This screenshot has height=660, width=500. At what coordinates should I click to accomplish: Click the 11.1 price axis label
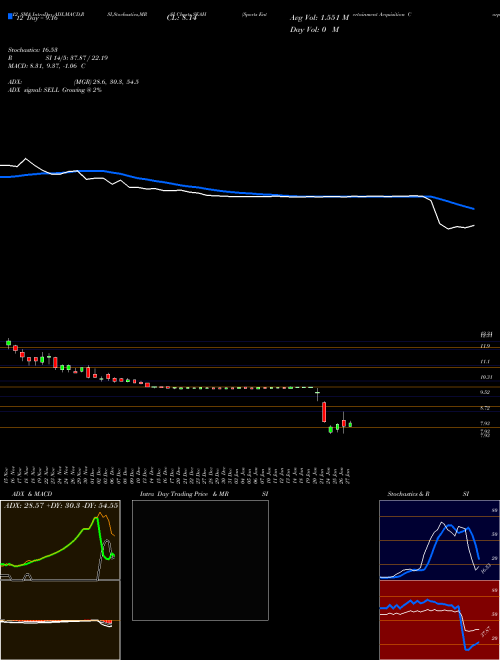[485, 362]
